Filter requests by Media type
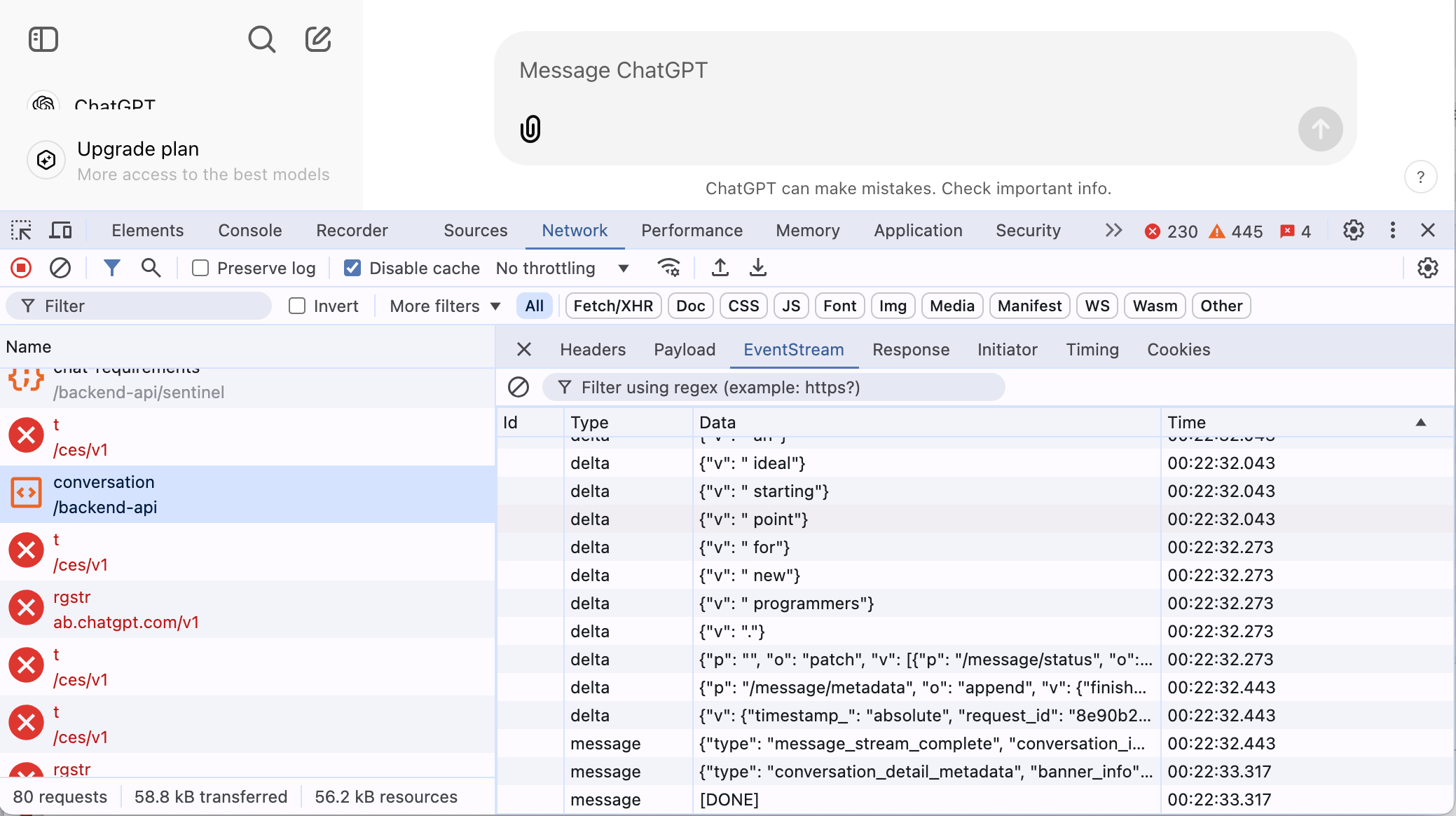 (952, 306)
